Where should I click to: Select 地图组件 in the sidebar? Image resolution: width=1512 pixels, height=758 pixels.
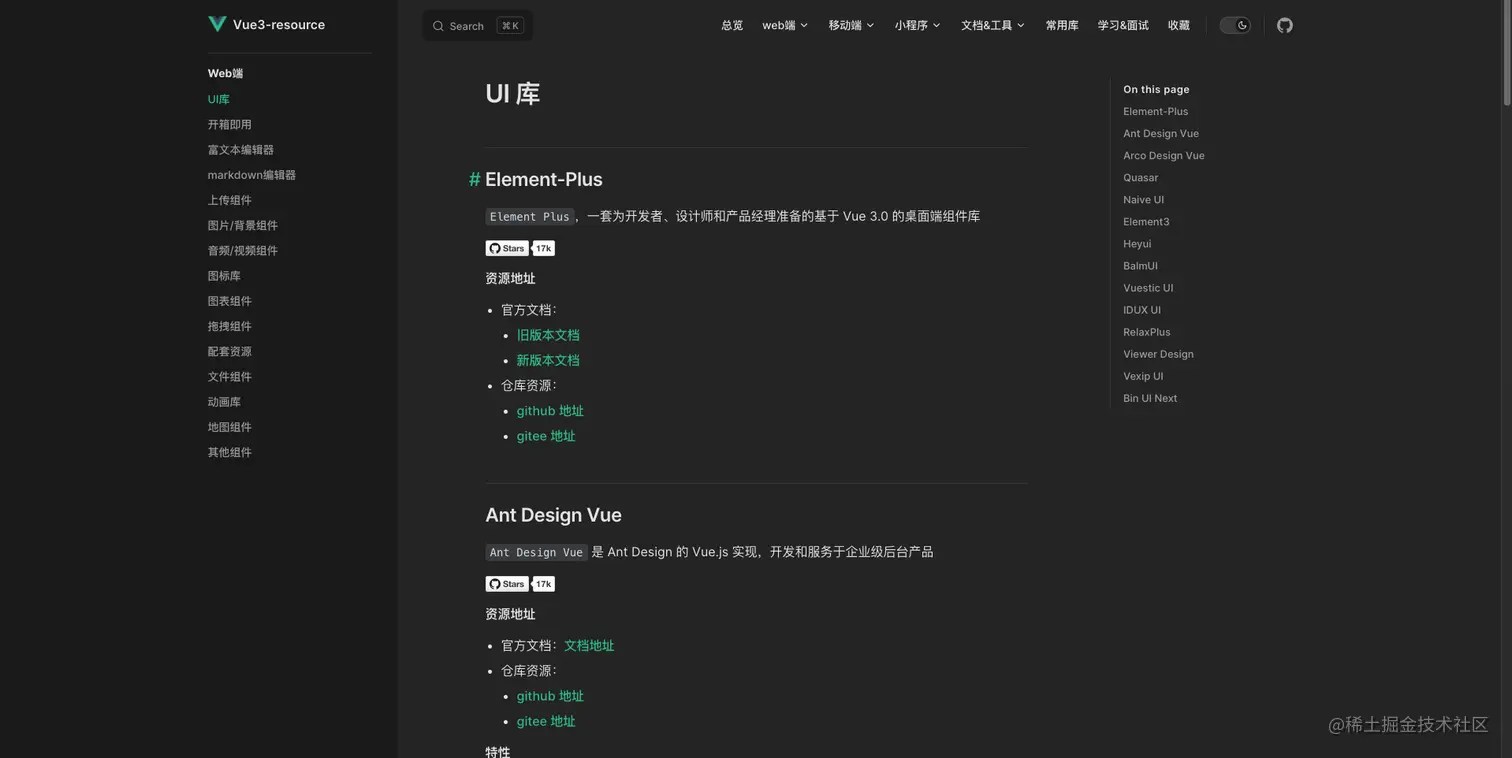(x=230, y=427)
